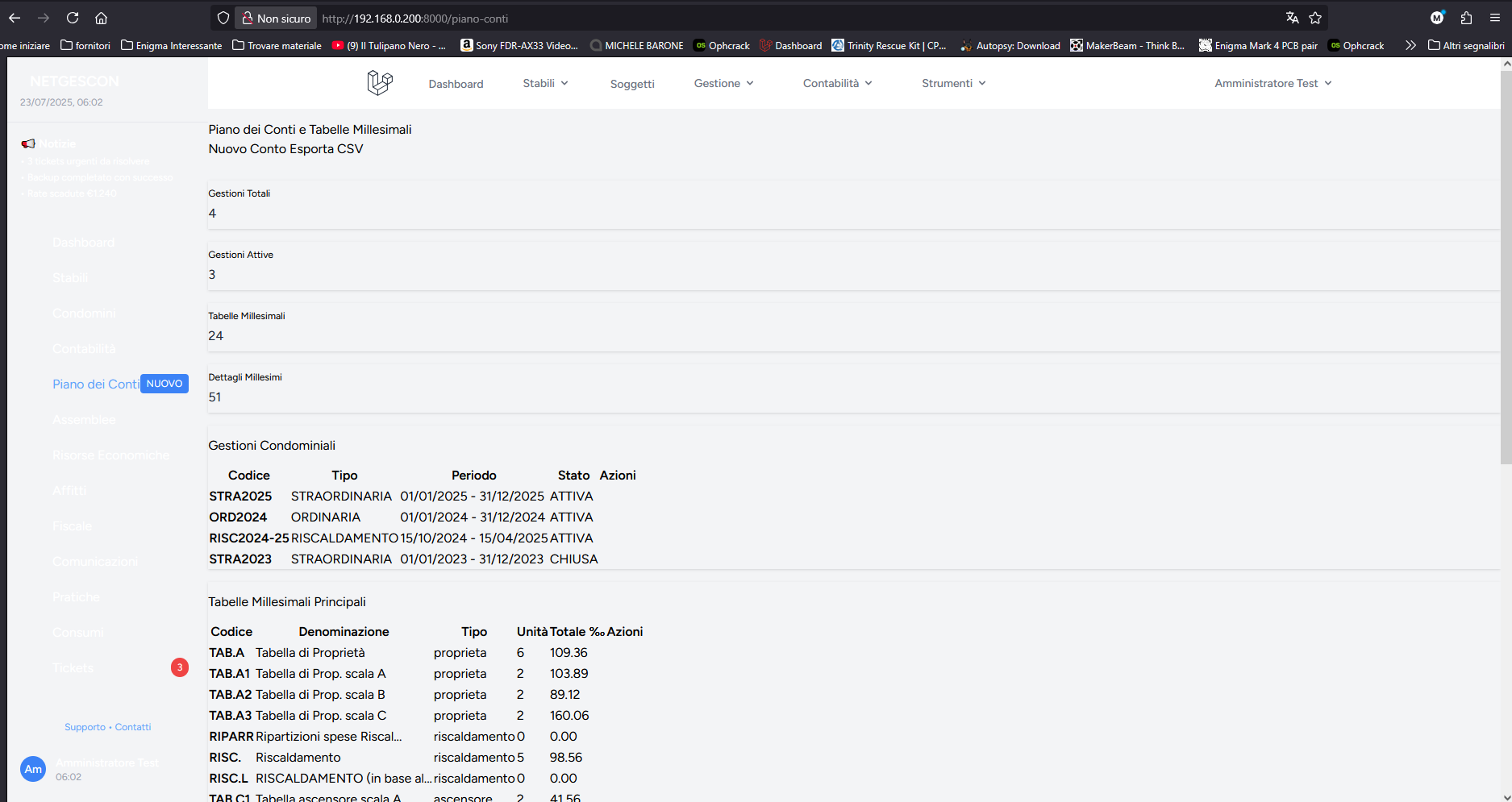1512x802 pixels.
Task: Reload the page with browser refresh icon
Action: [x=73, y=18]
